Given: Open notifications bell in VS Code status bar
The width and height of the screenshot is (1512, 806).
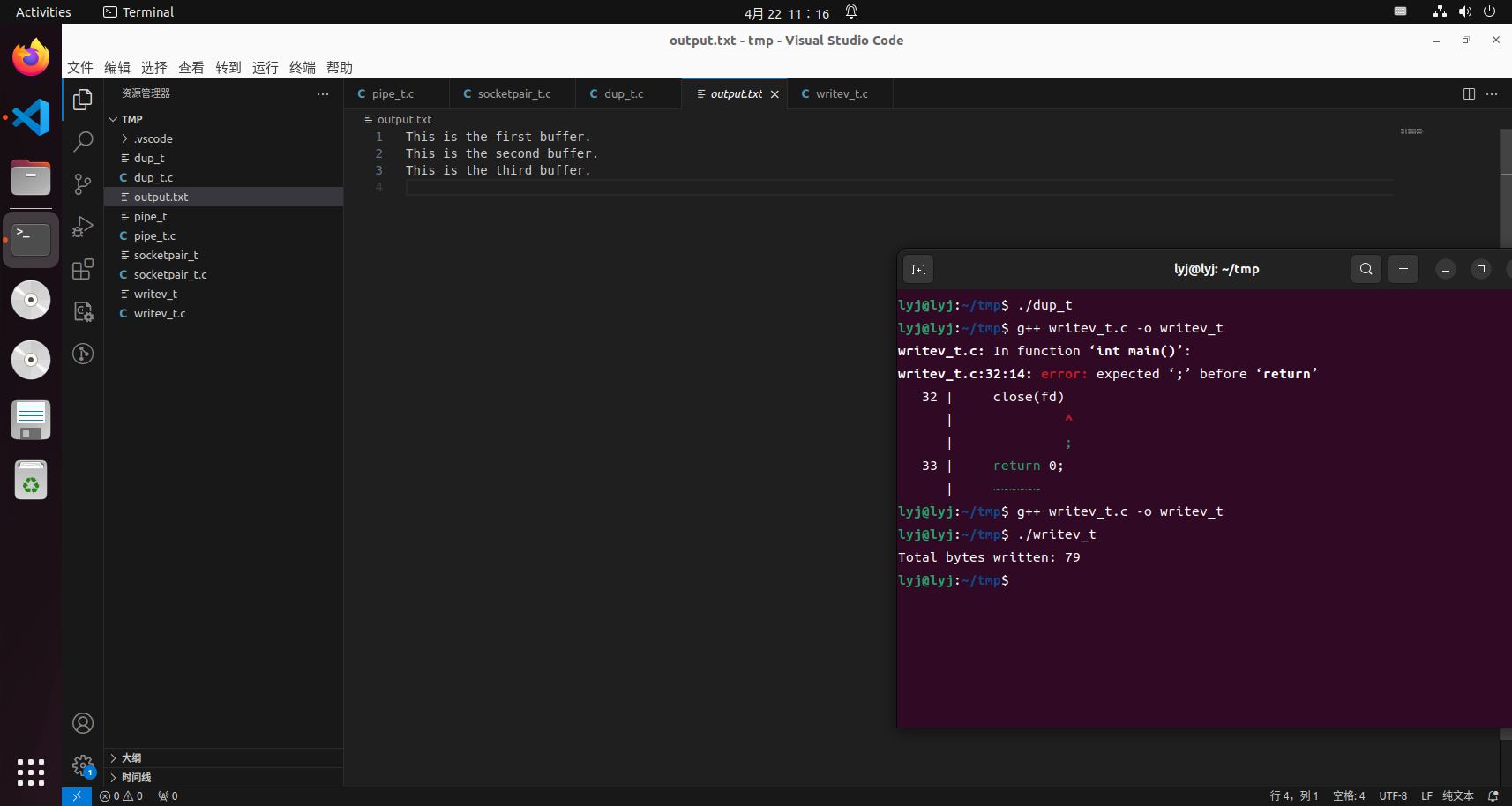Looking at the screenshot, I should (x=1493, y=795).
